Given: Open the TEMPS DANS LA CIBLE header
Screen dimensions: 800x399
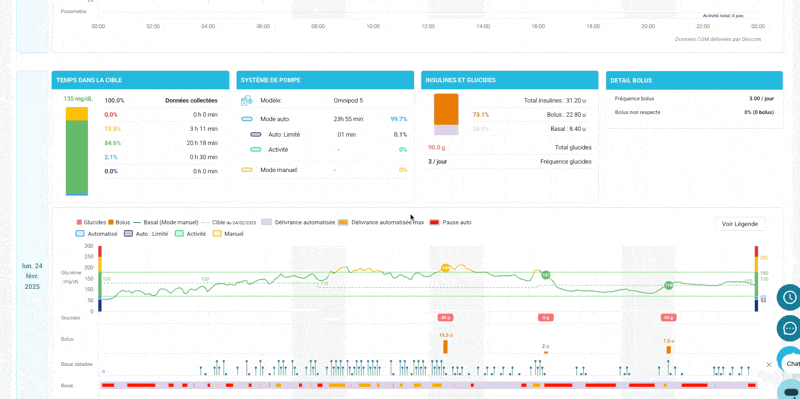Looking at the screenshot, I should [140, 80].
